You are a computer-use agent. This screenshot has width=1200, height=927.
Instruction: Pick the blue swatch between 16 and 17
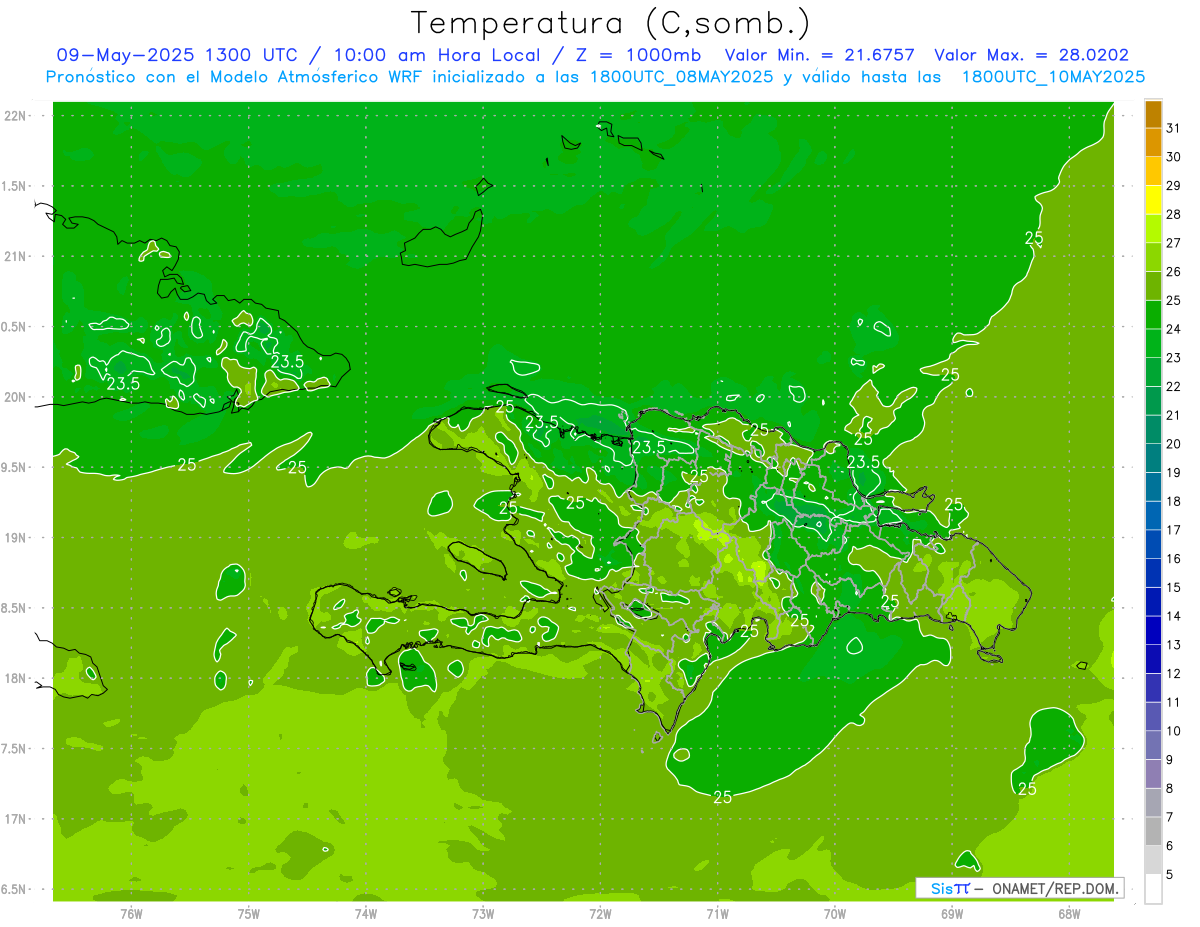click(x=1154, y=545)
